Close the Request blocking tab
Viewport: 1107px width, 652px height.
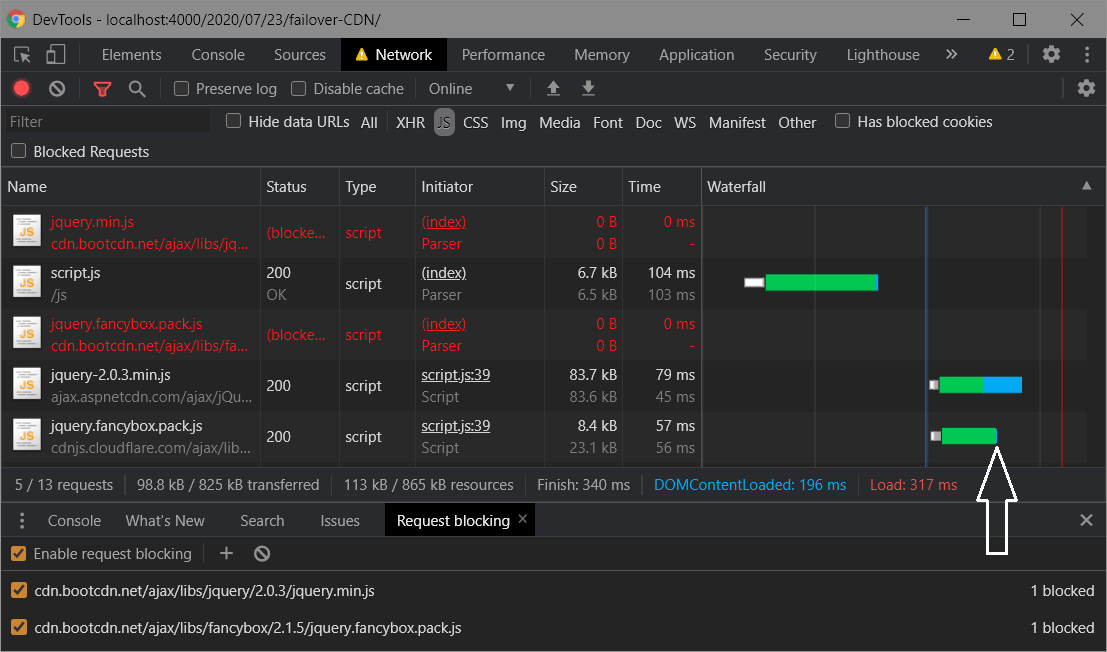pos(522,519)
